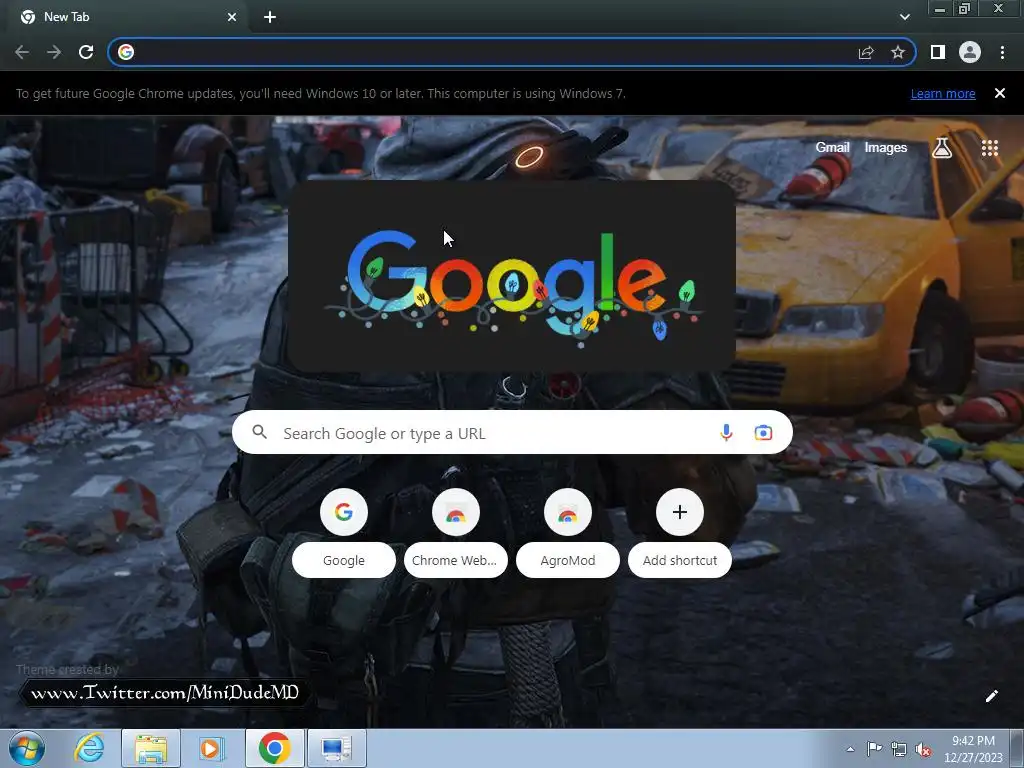Image resolution: width=1024 pixels, height=768 pixels.
Task: Open the network tray icon
Action: coord(899,749)
